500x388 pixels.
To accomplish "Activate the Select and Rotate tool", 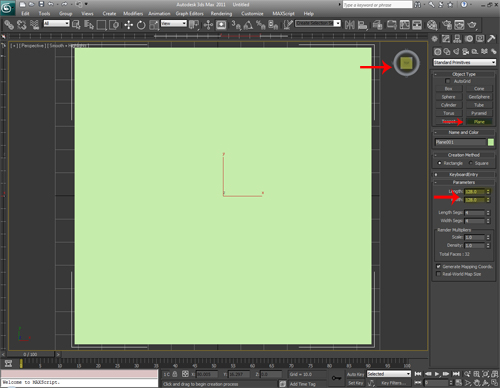I will pos(141,25).
